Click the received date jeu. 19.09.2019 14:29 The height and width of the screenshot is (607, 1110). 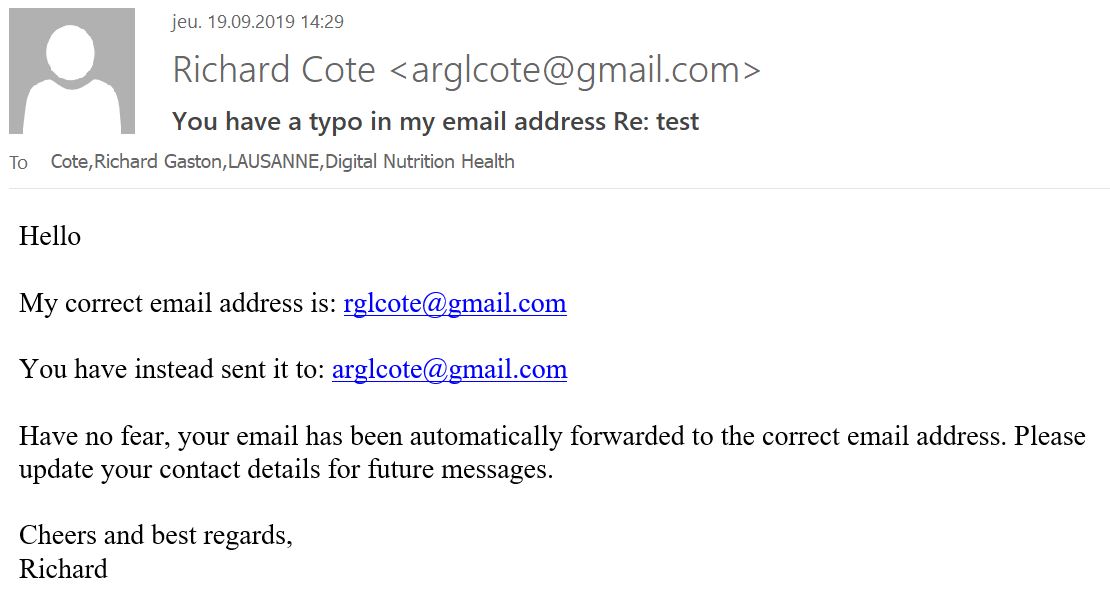(258, 22)
